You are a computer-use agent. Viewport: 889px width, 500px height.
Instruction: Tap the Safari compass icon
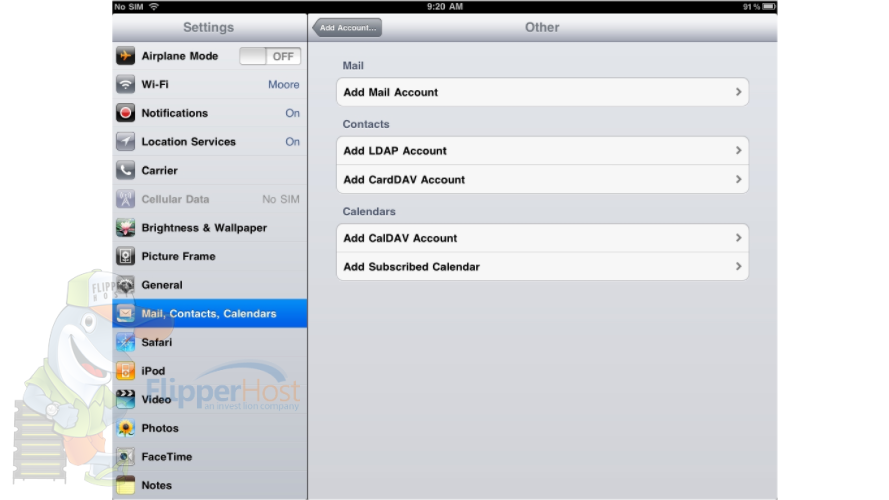coord(125,342)
